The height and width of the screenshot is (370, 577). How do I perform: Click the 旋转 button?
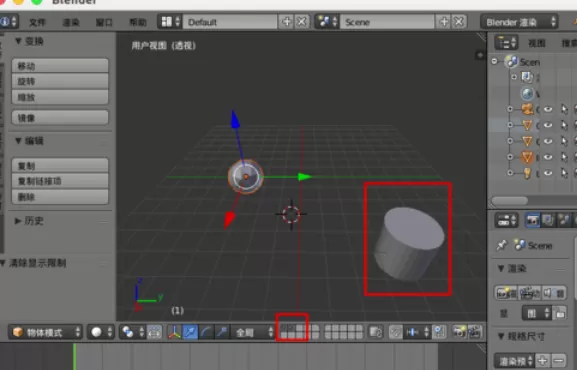60,81
